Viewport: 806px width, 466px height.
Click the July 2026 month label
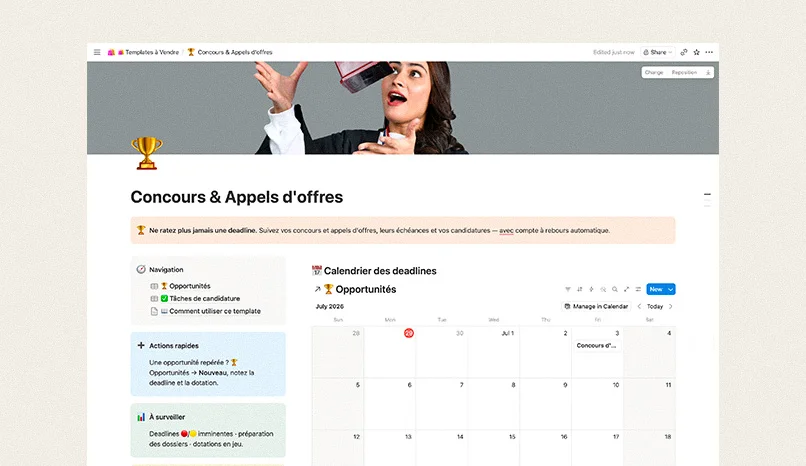click(x=329, y=306)
